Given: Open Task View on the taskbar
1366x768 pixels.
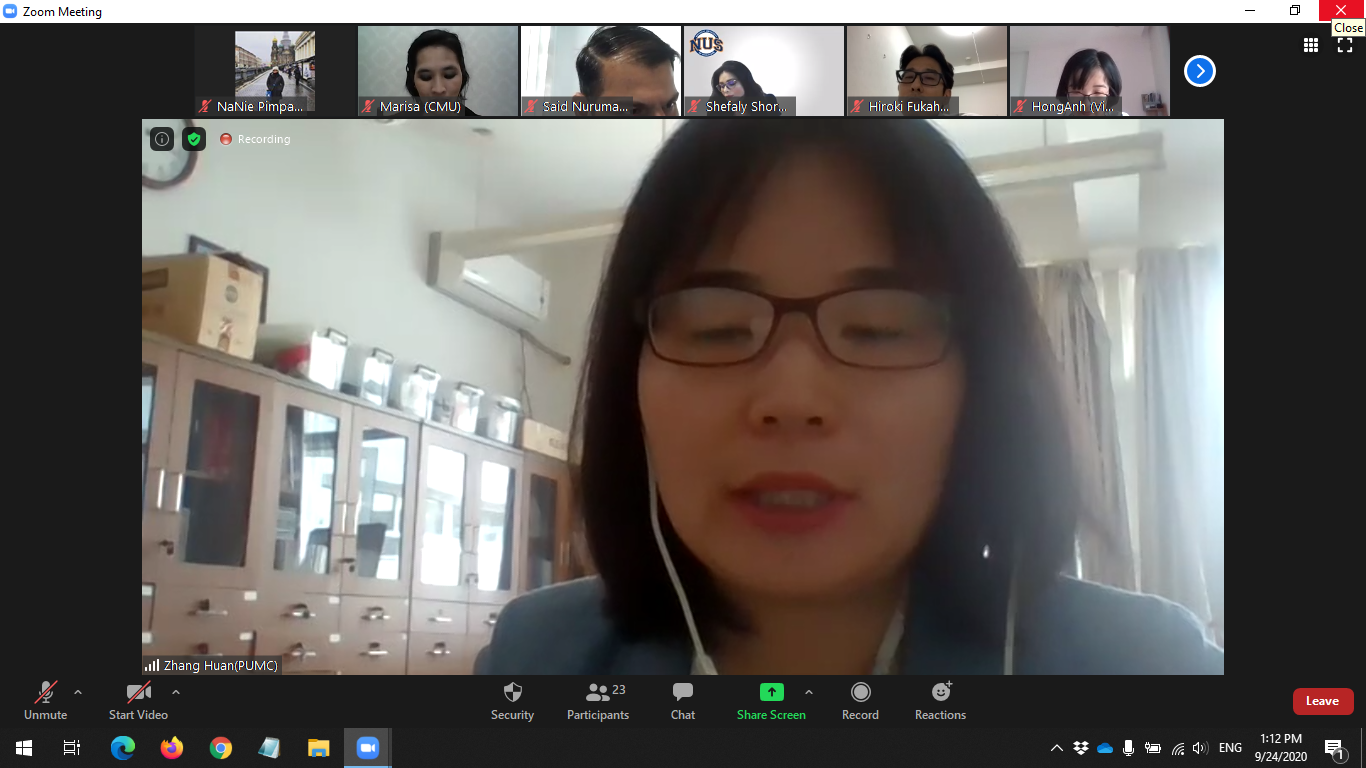Looking at the screenshot, I should pyautogui.click(x=72, y=748).
